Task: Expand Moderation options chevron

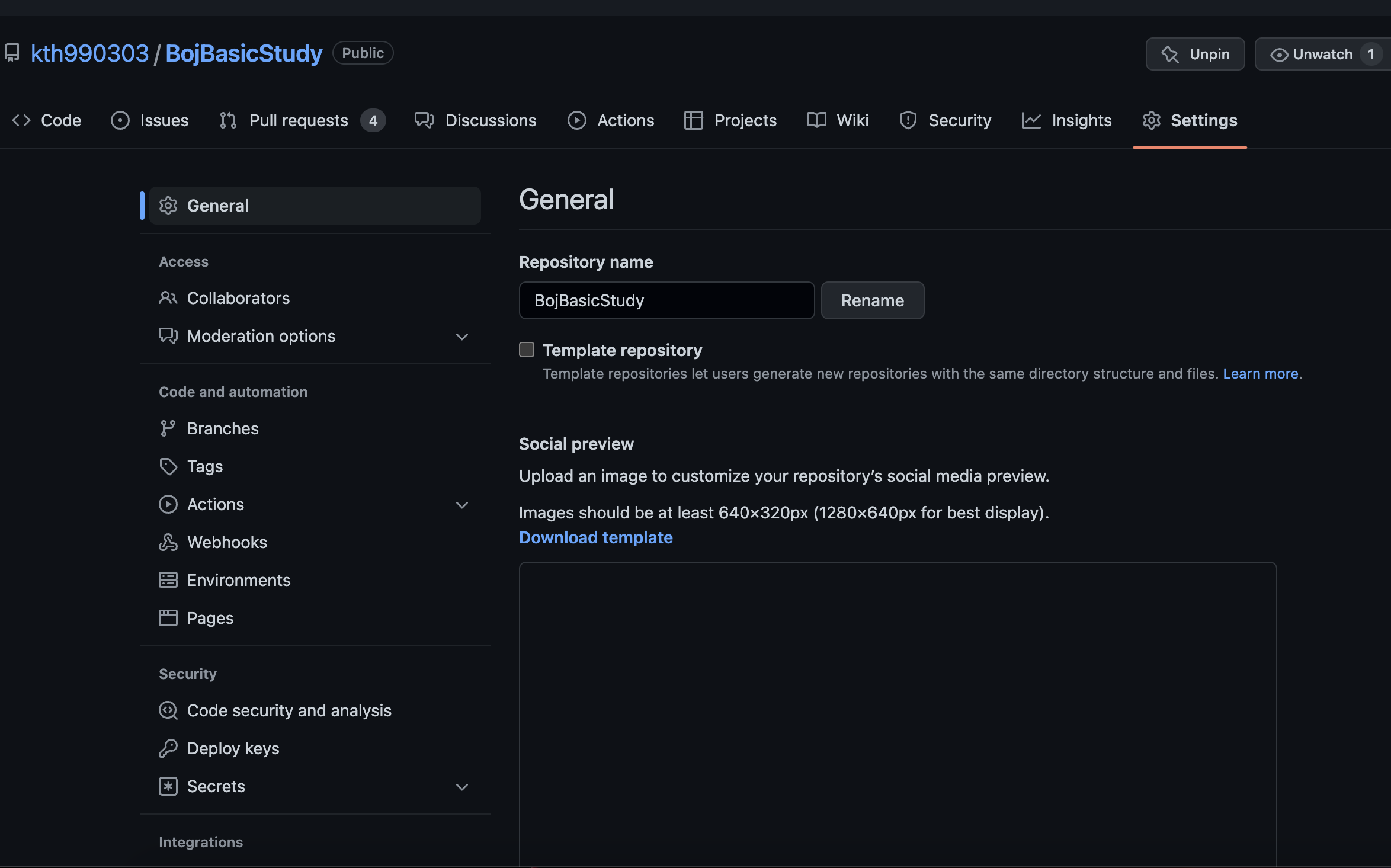Action: point(462,337)
